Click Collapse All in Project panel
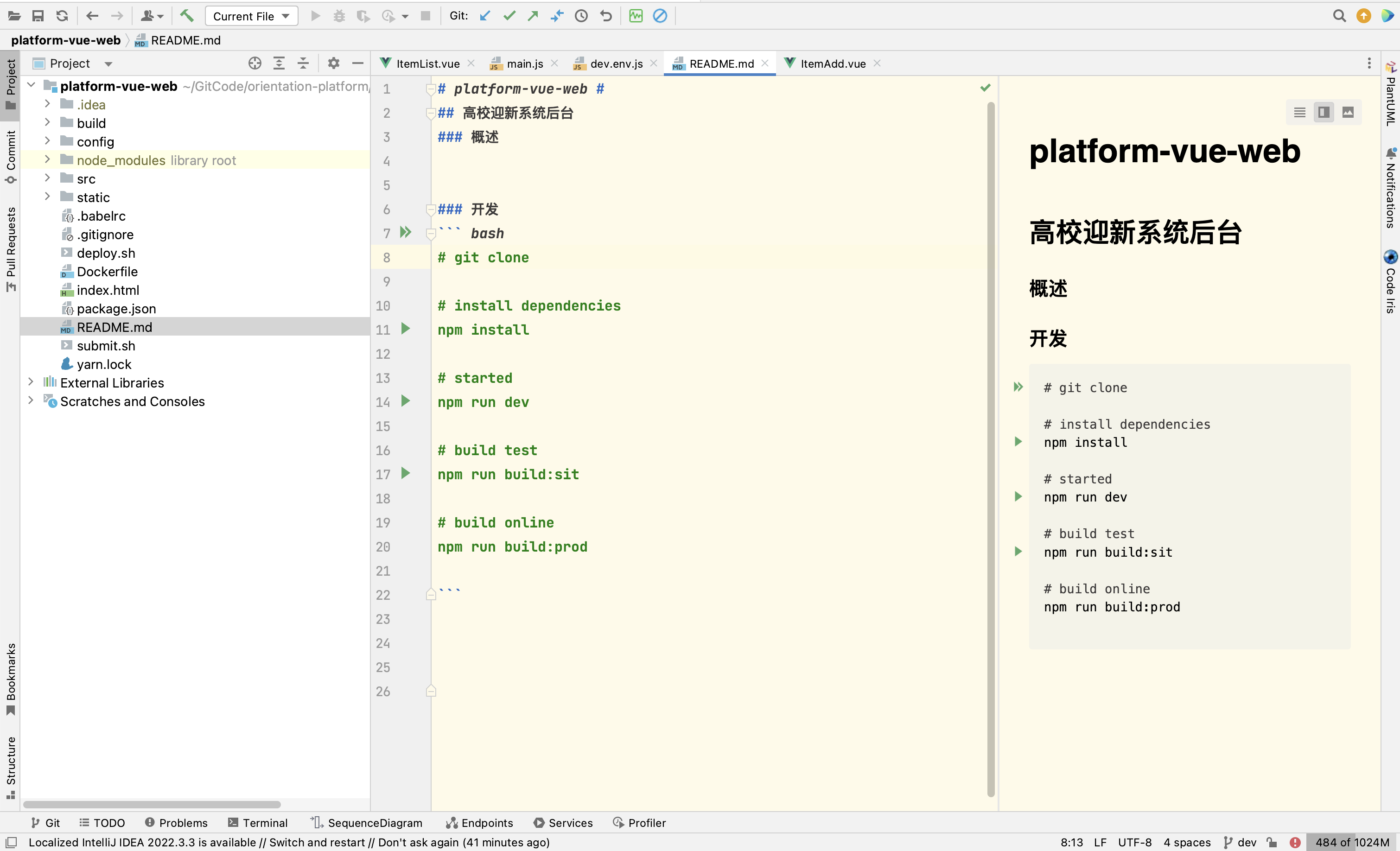Screen dimensions: 1400x851 point(303,63)
